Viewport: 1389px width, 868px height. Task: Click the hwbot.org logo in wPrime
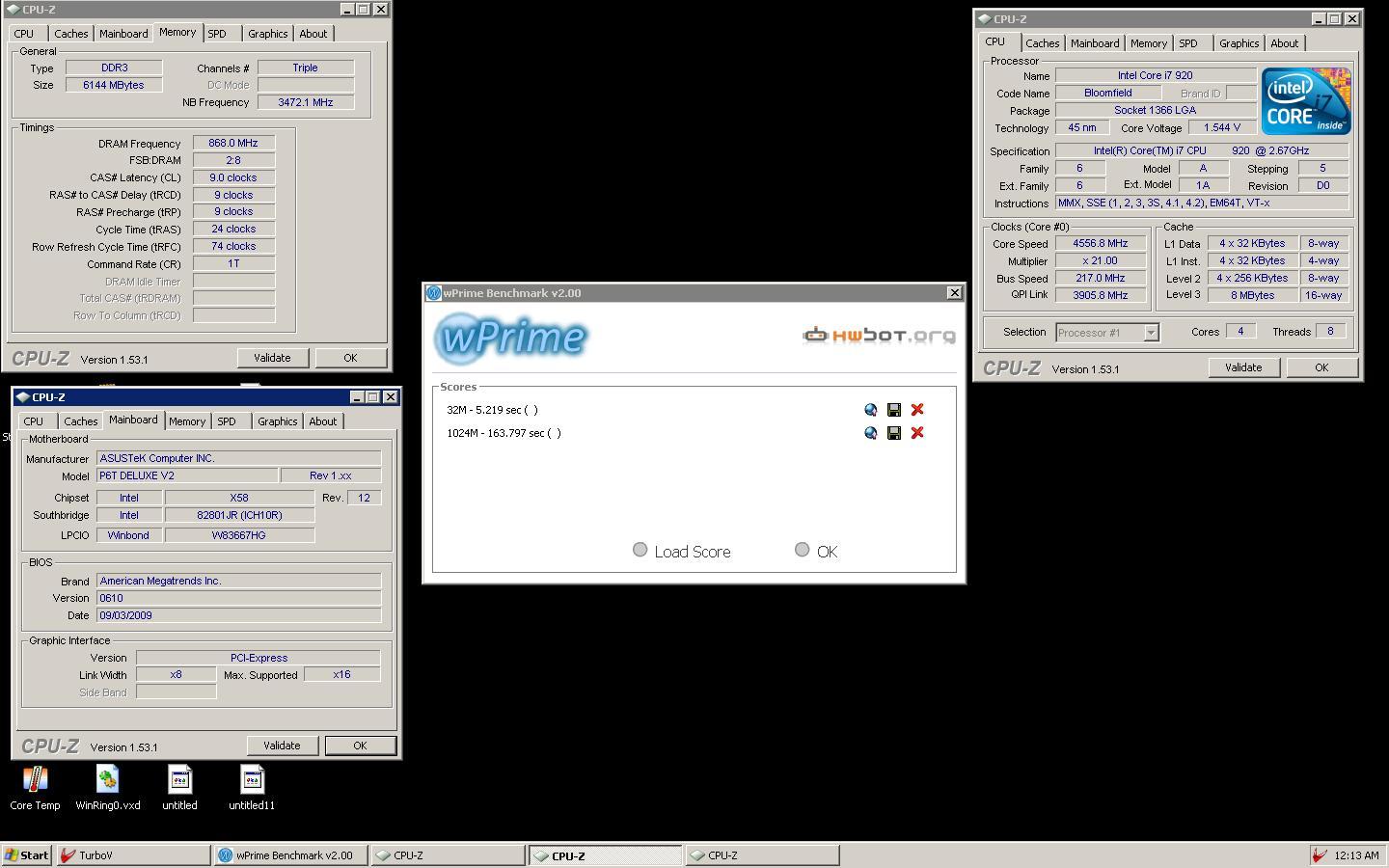pos(879,335)
